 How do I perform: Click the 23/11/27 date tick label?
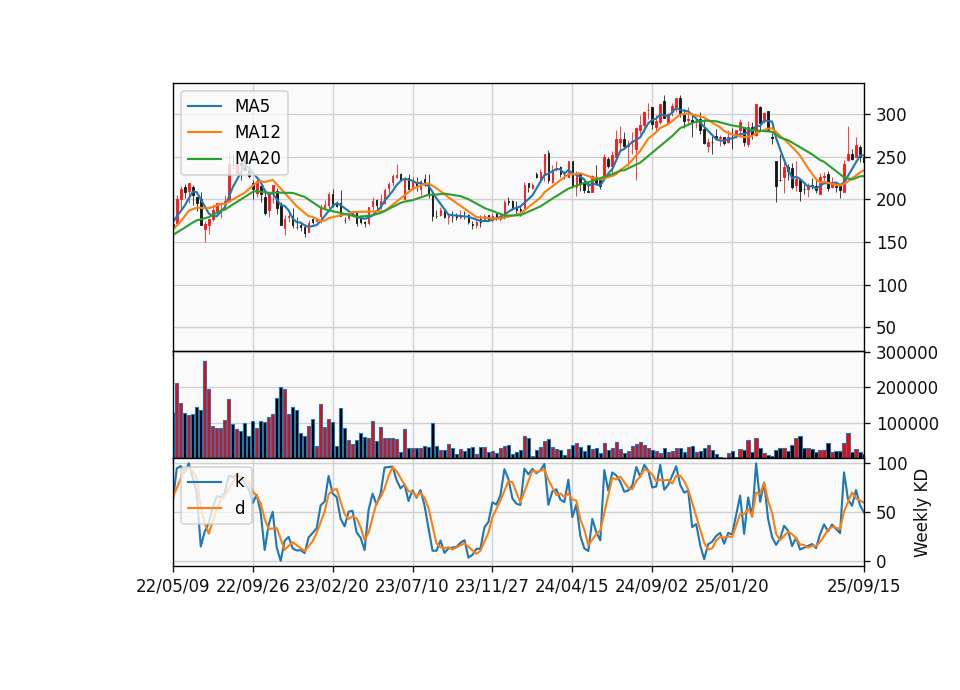(x=492, y=587)
